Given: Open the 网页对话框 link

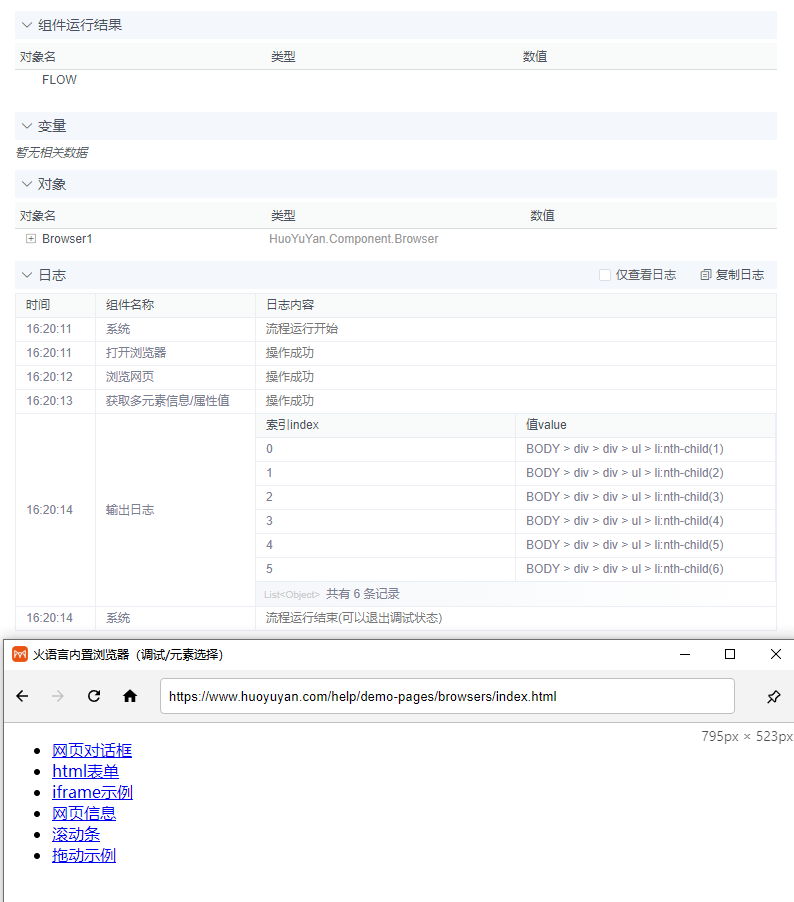Looking at the screenshot, I should coord(92,750).
